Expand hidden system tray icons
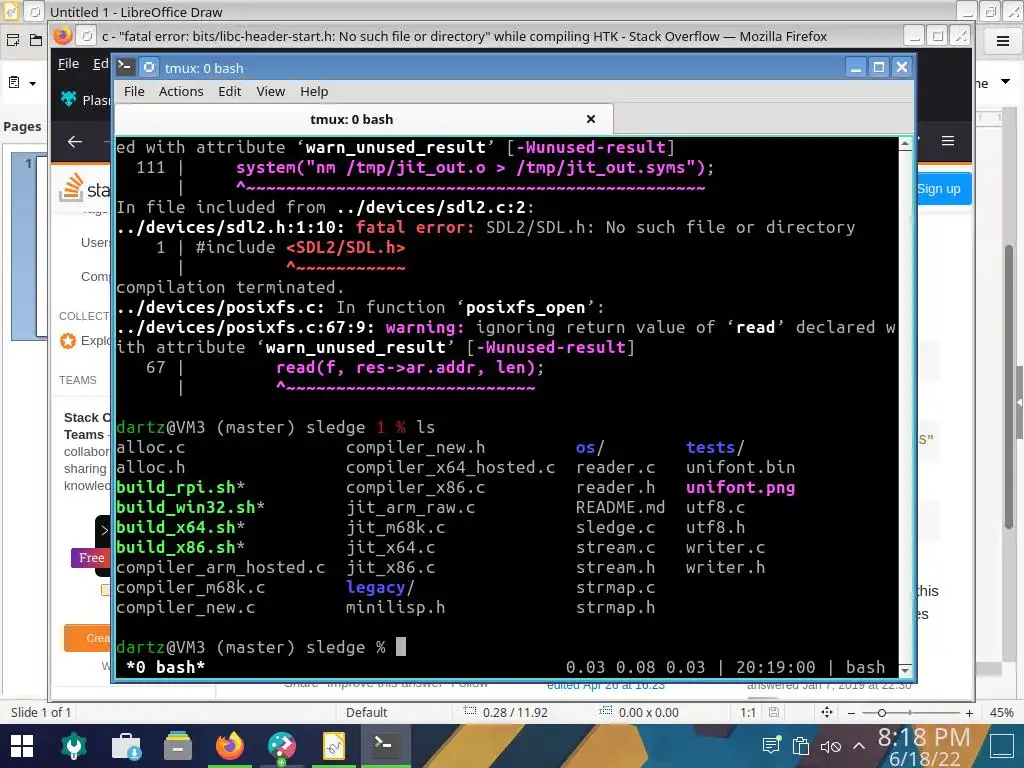 coord(859,746)
